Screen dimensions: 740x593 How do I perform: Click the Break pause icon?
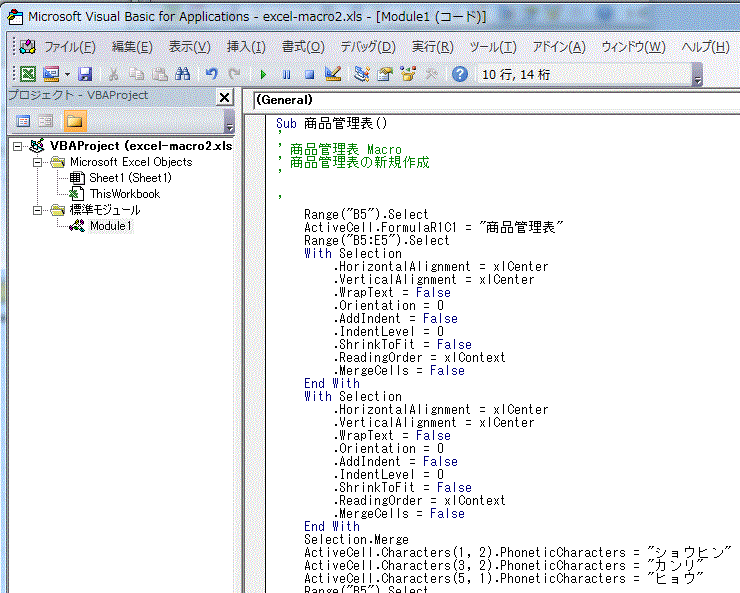click(286, 75)
